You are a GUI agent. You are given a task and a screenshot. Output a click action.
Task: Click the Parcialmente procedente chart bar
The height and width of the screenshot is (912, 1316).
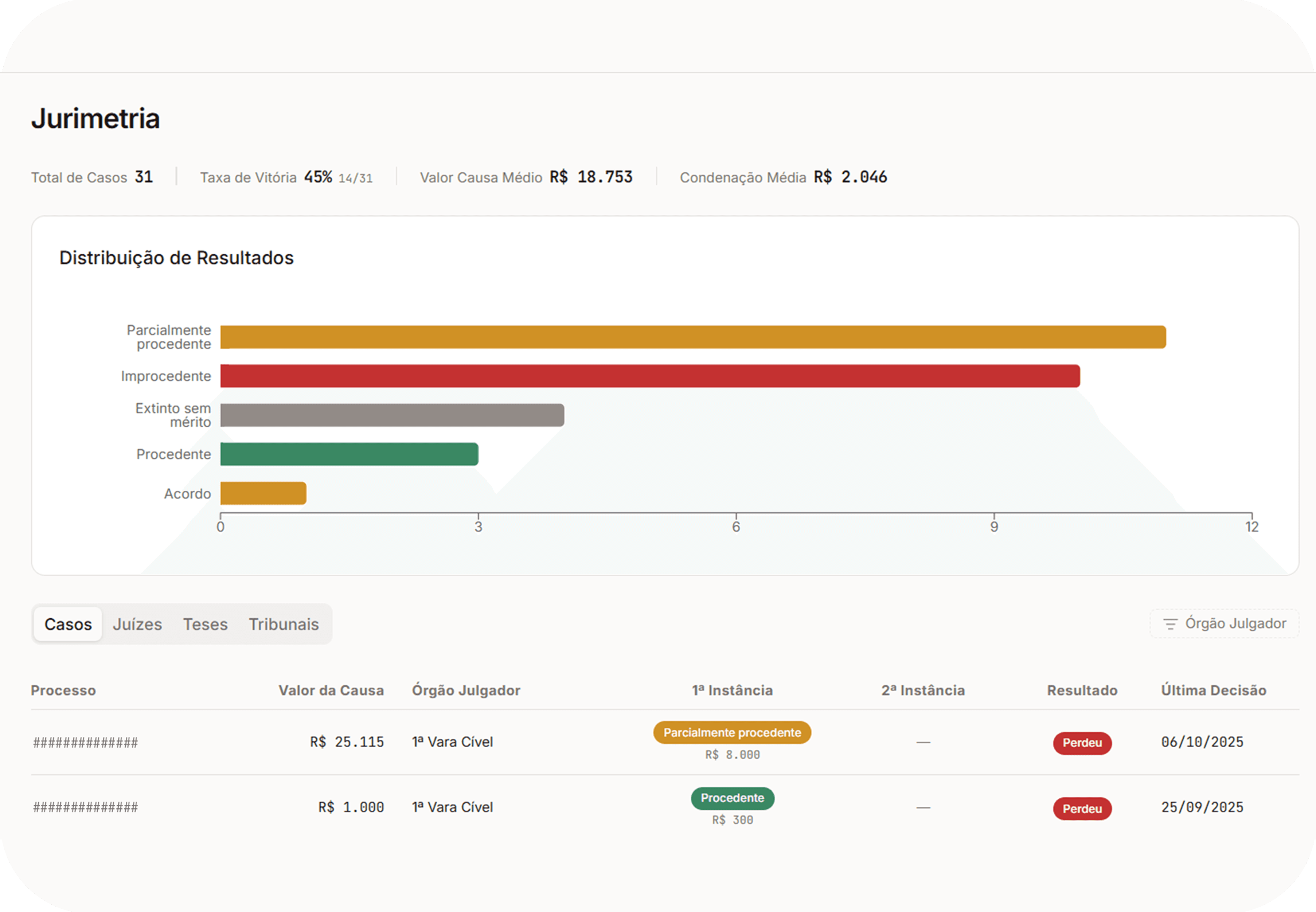[692, 337]
